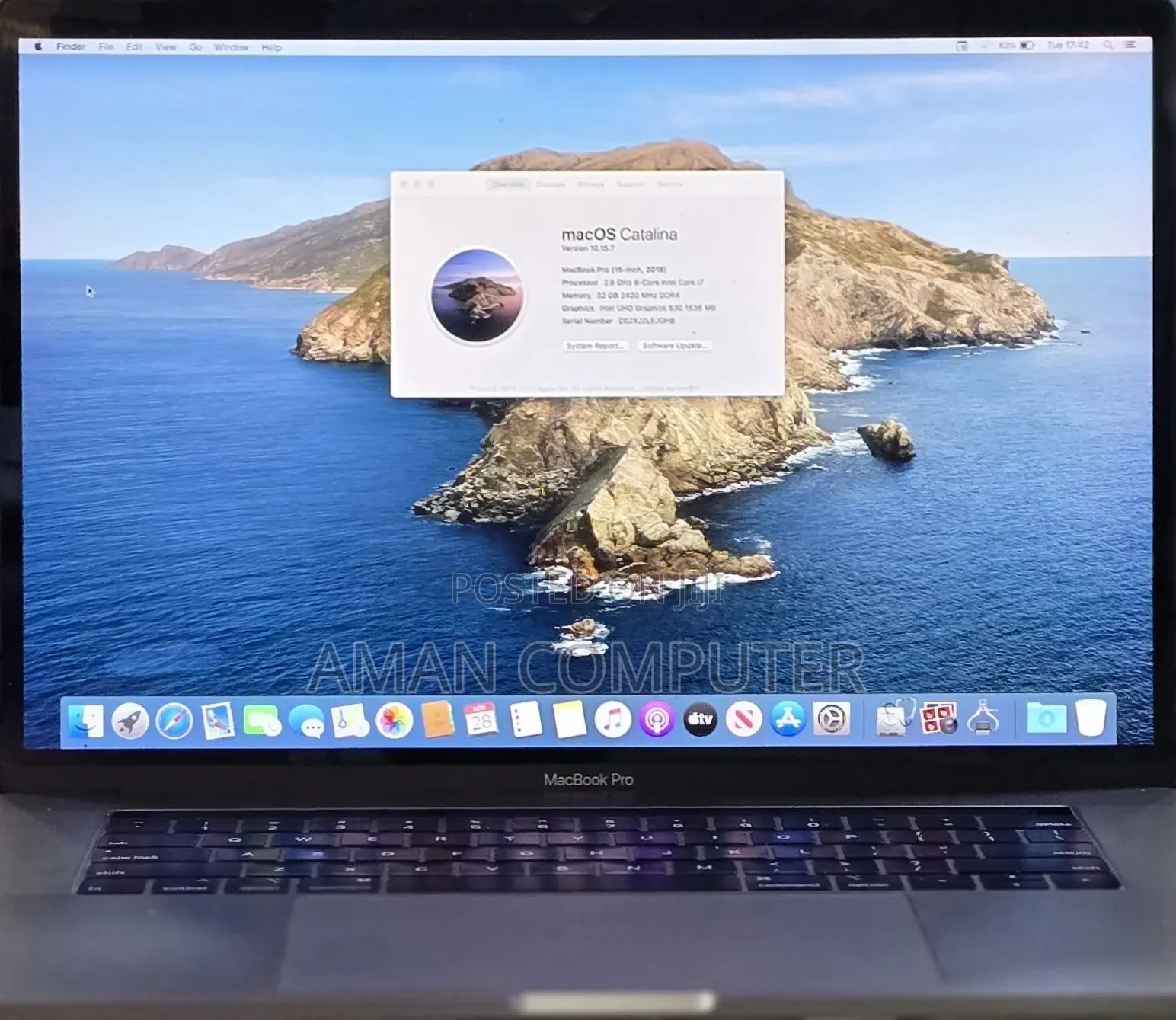Open the Window menu

[231, 46]
